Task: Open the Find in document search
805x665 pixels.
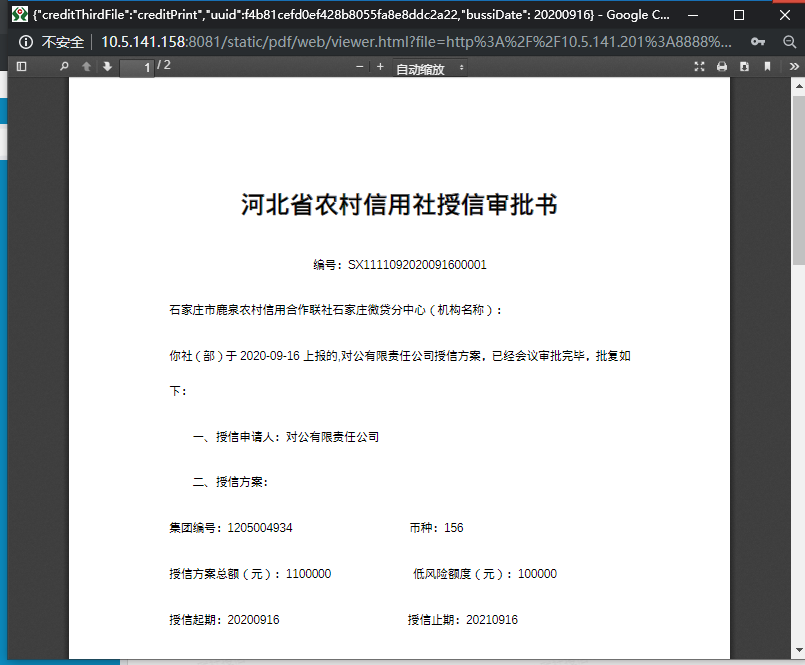Action: pyautogui.click(x=63, y=66)
